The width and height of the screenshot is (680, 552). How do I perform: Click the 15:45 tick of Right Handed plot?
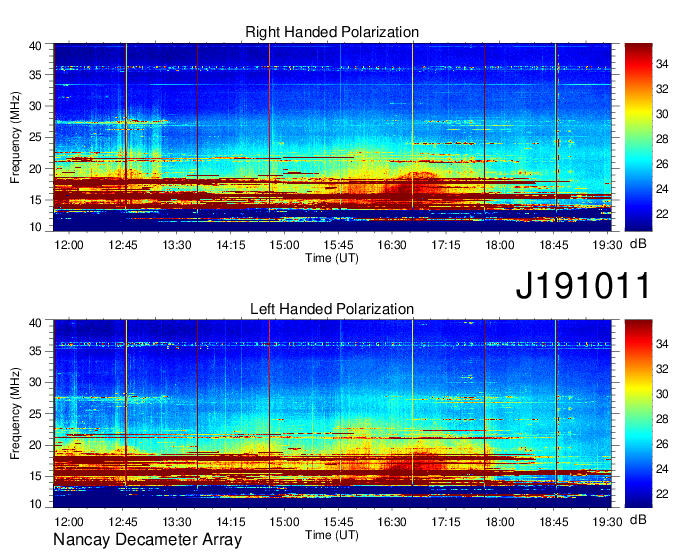click(x=338, y=245)
